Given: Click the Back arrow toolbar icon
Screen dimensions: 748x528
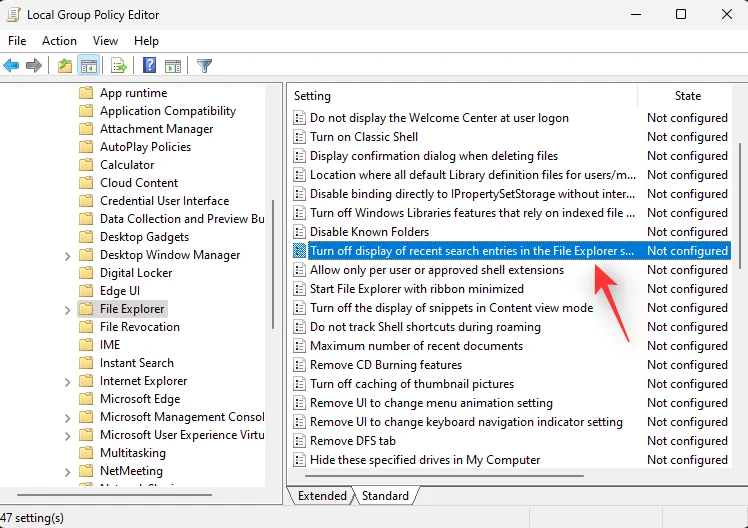Looking at the screenshot, I should [x=11, y=65].
